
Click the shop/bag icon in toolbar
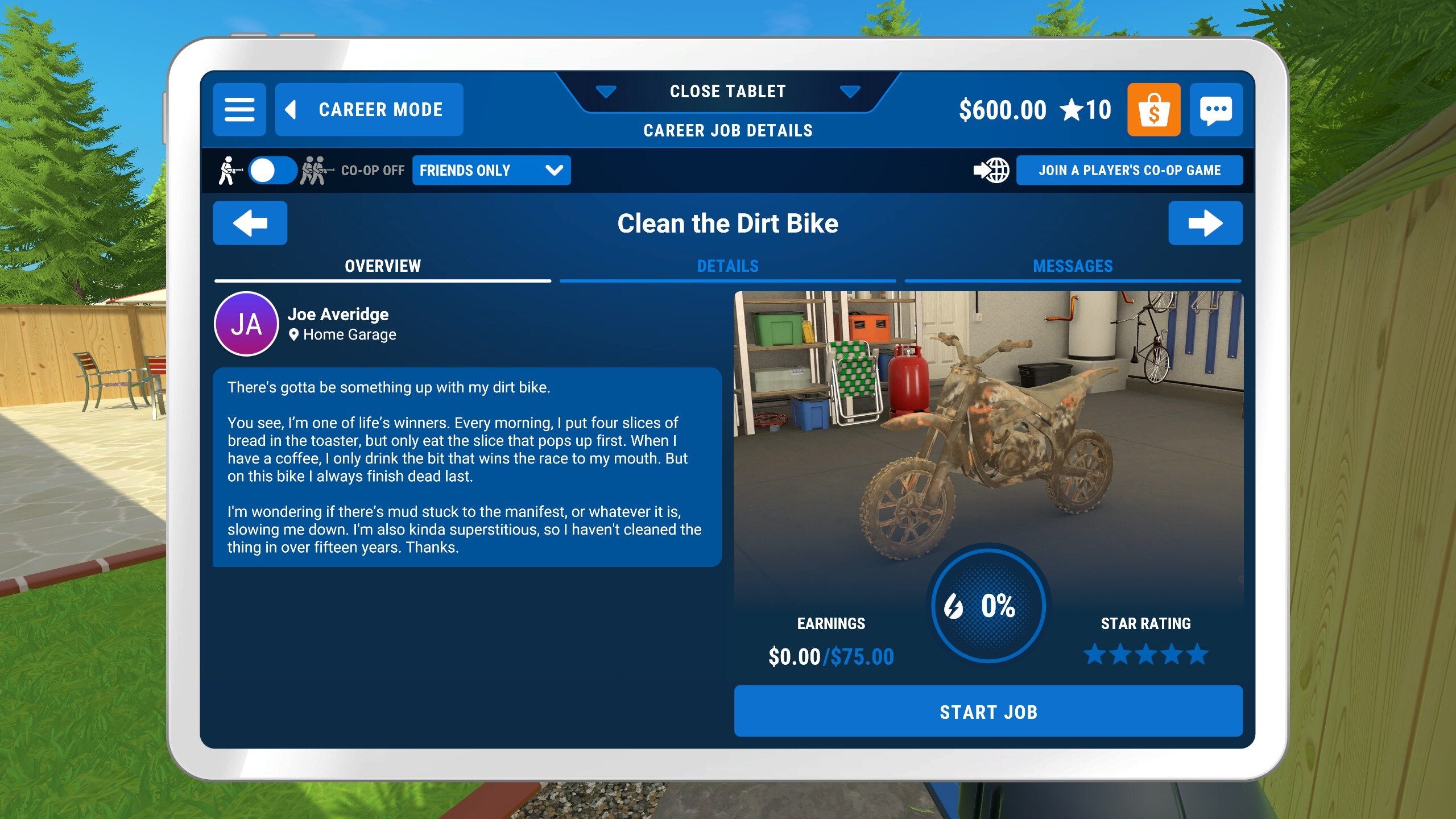click(1153, 110)
